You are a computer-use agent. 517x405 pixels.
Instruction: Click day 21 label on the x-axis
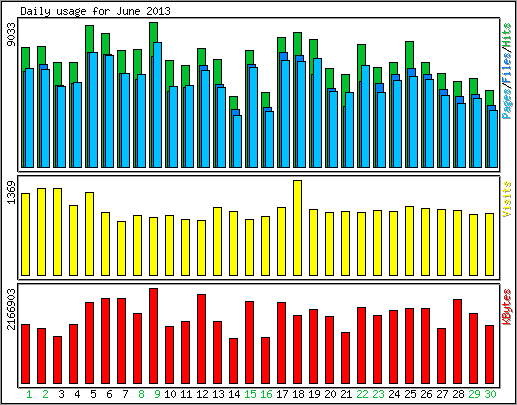tap(346, 394)
